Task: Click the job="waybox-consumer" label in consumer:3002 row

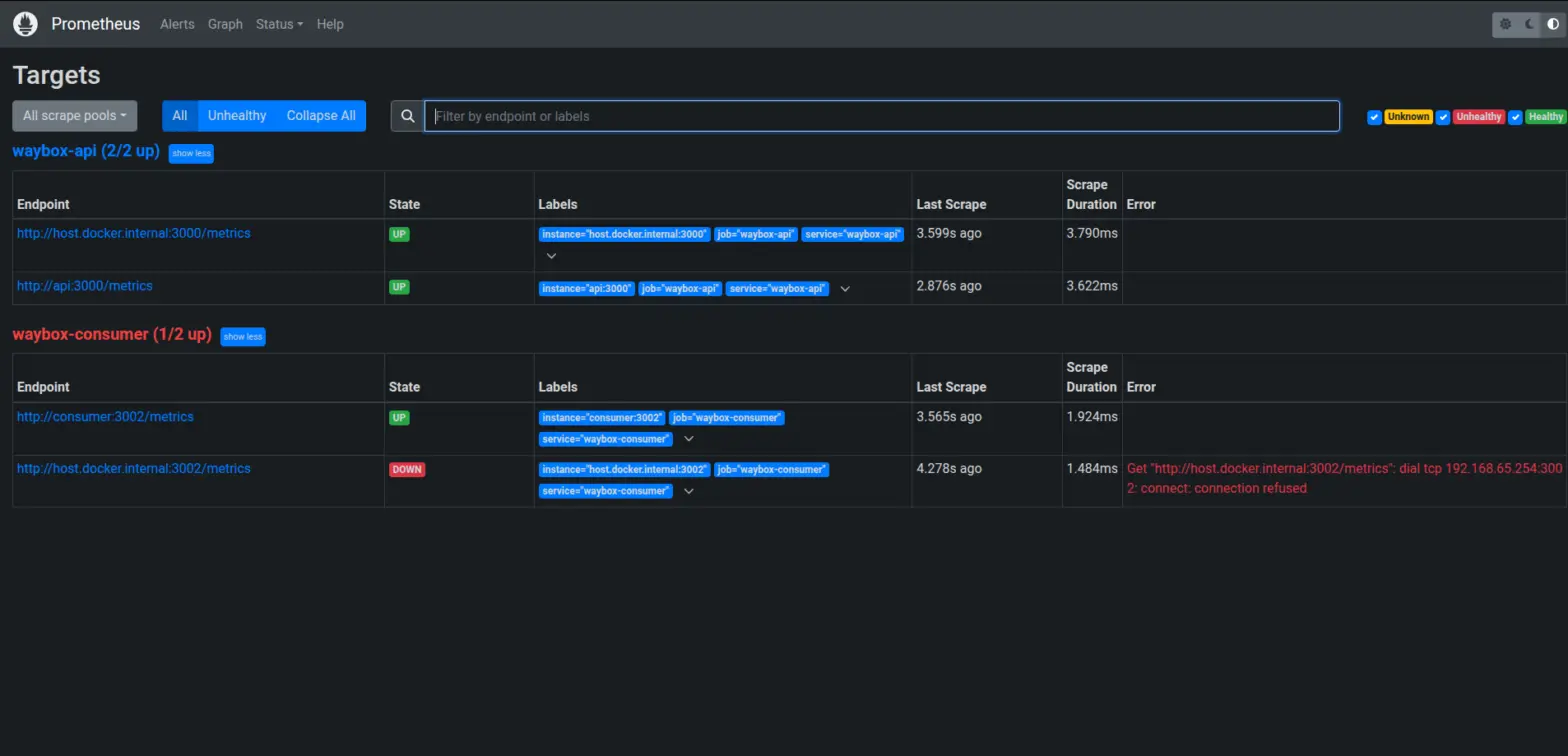Action: (x=727, y=417)
